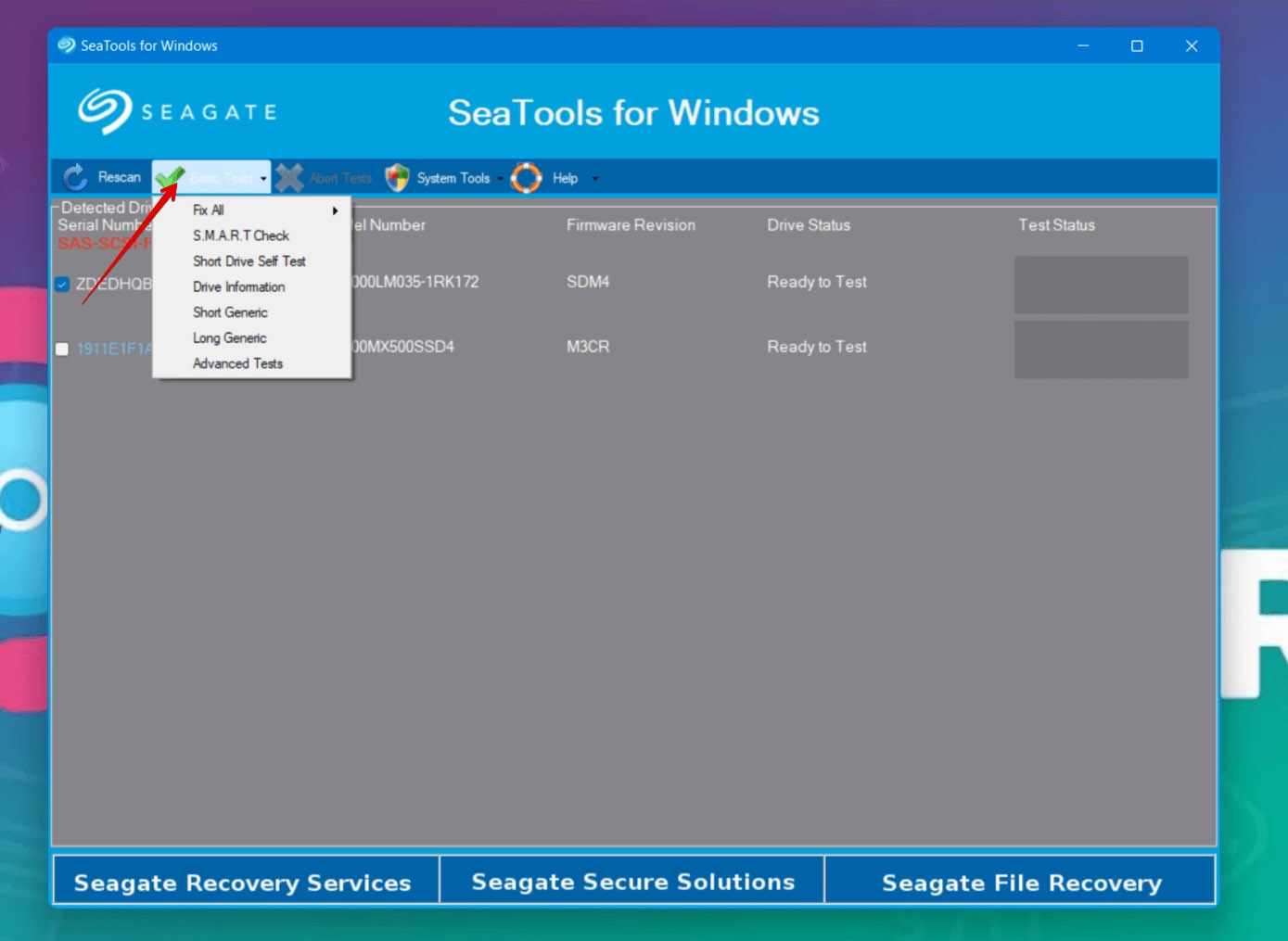Click the green checkmark Basic Tests icon
The image size is (1288, 941).
tap(170, 177)
